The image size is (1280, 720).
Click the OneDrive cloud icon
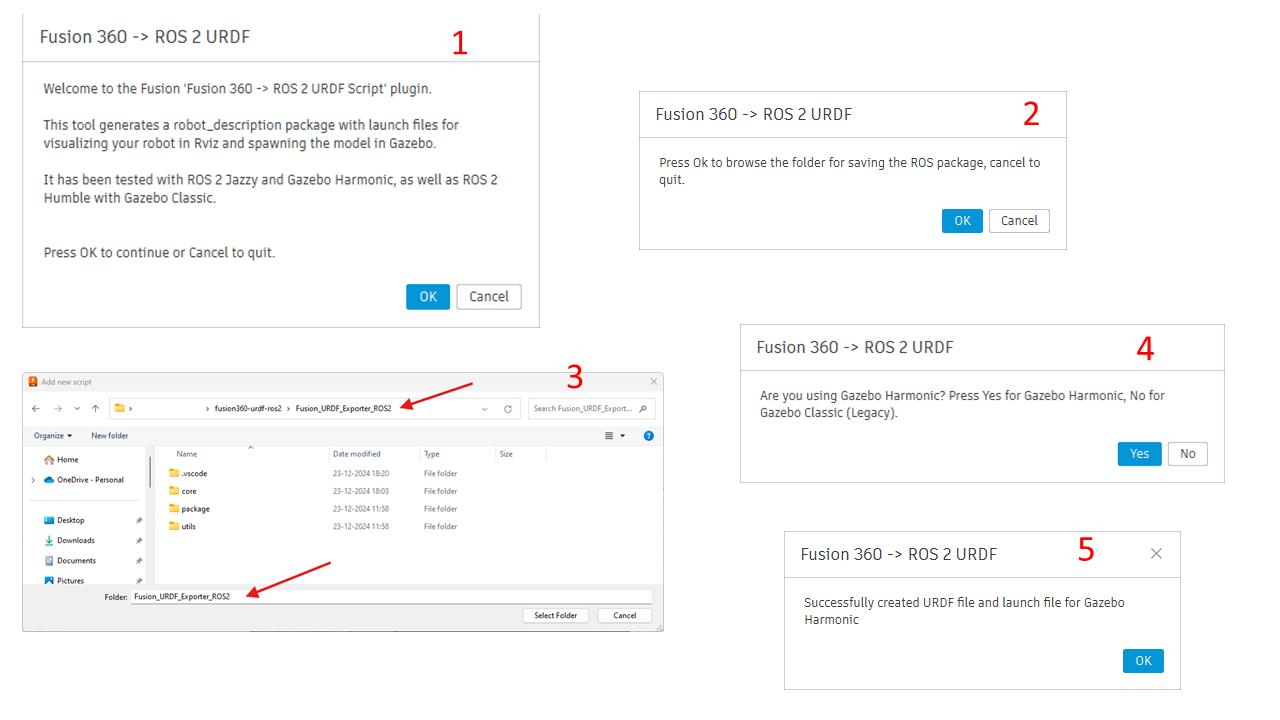[49, 480]
